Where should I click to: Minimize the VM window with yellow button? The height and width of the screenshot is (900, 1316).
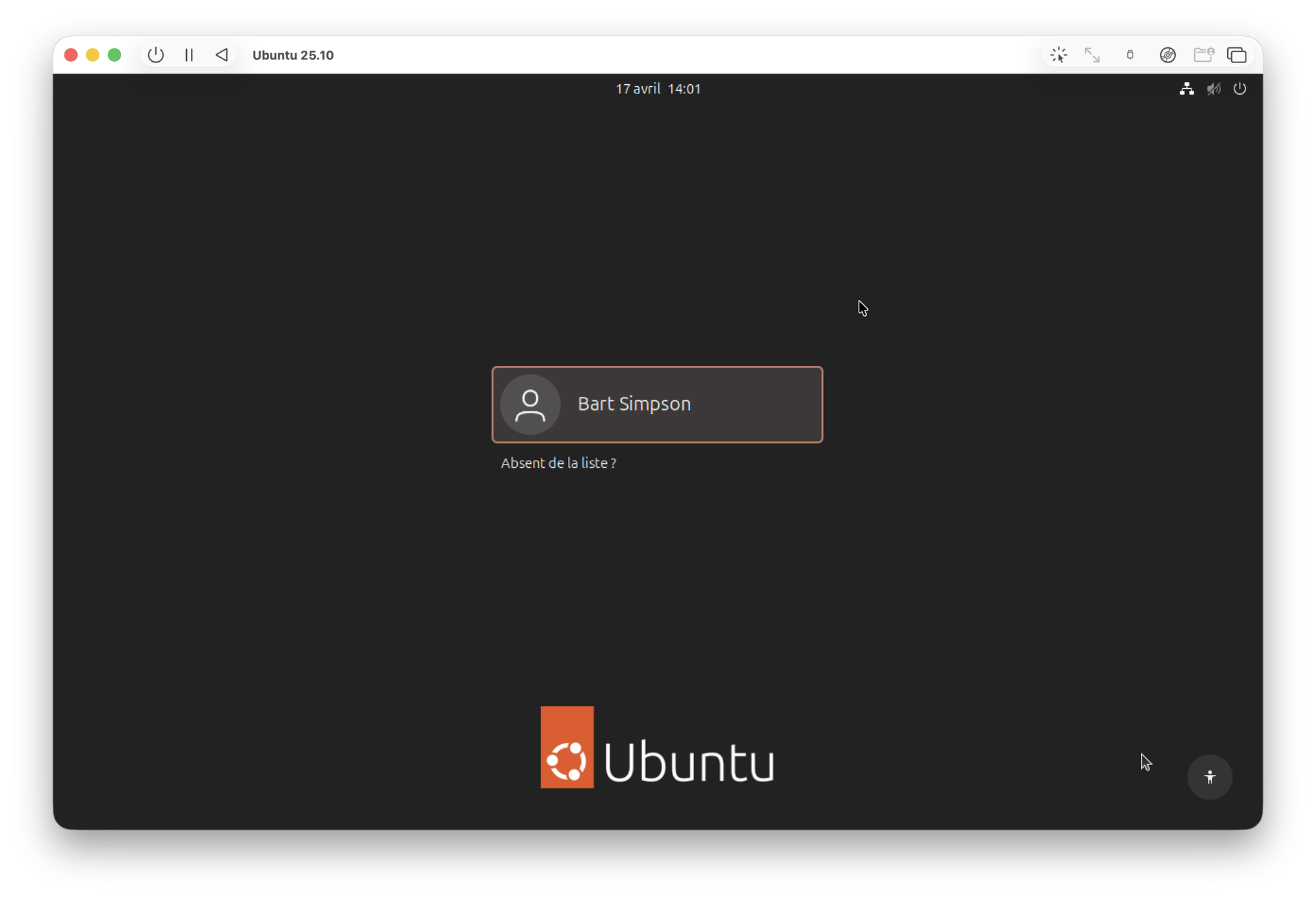(x=93, y=55)
